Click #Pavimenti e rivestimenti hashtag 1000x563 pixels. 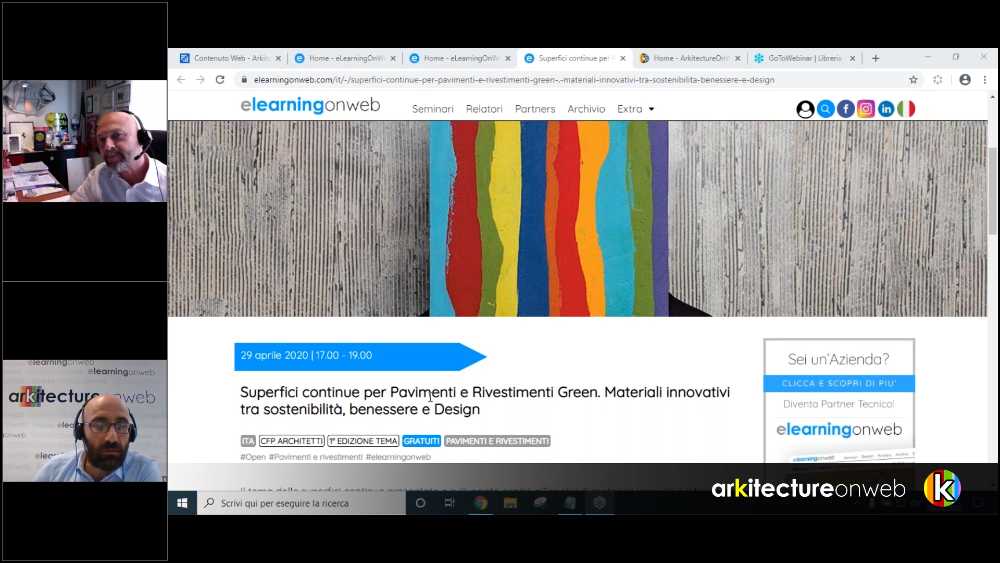[316, 457]
